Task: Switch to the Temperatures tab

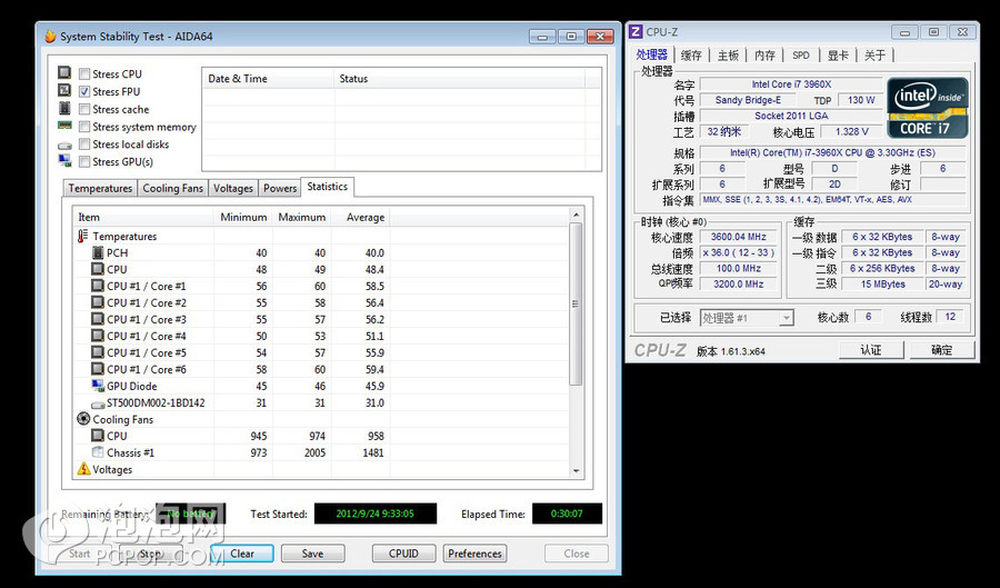Action: [x=100, y=188]
